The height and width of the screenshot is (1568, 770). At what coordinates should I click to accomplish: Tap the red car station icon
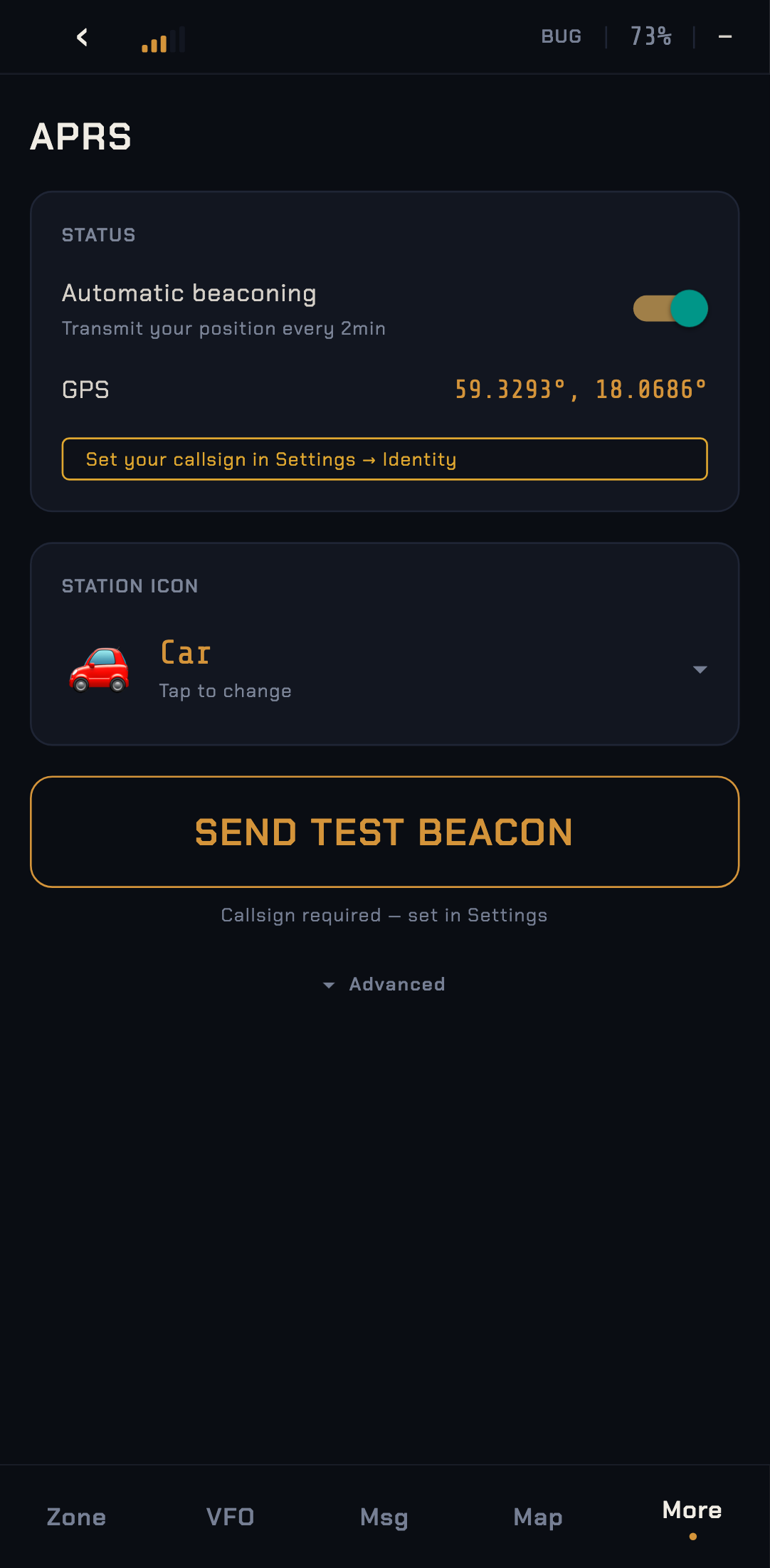pos(99,669)
